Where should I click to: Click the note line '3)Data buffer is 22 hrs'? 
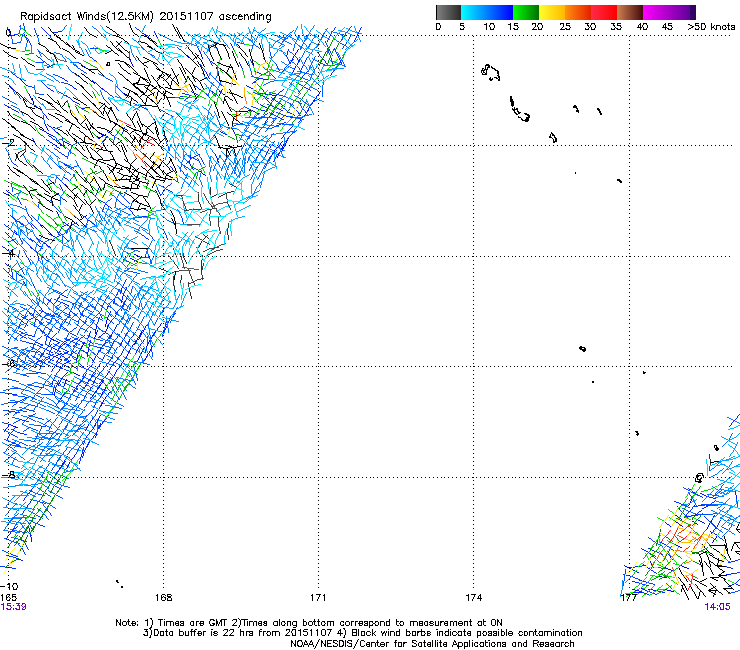362,633
